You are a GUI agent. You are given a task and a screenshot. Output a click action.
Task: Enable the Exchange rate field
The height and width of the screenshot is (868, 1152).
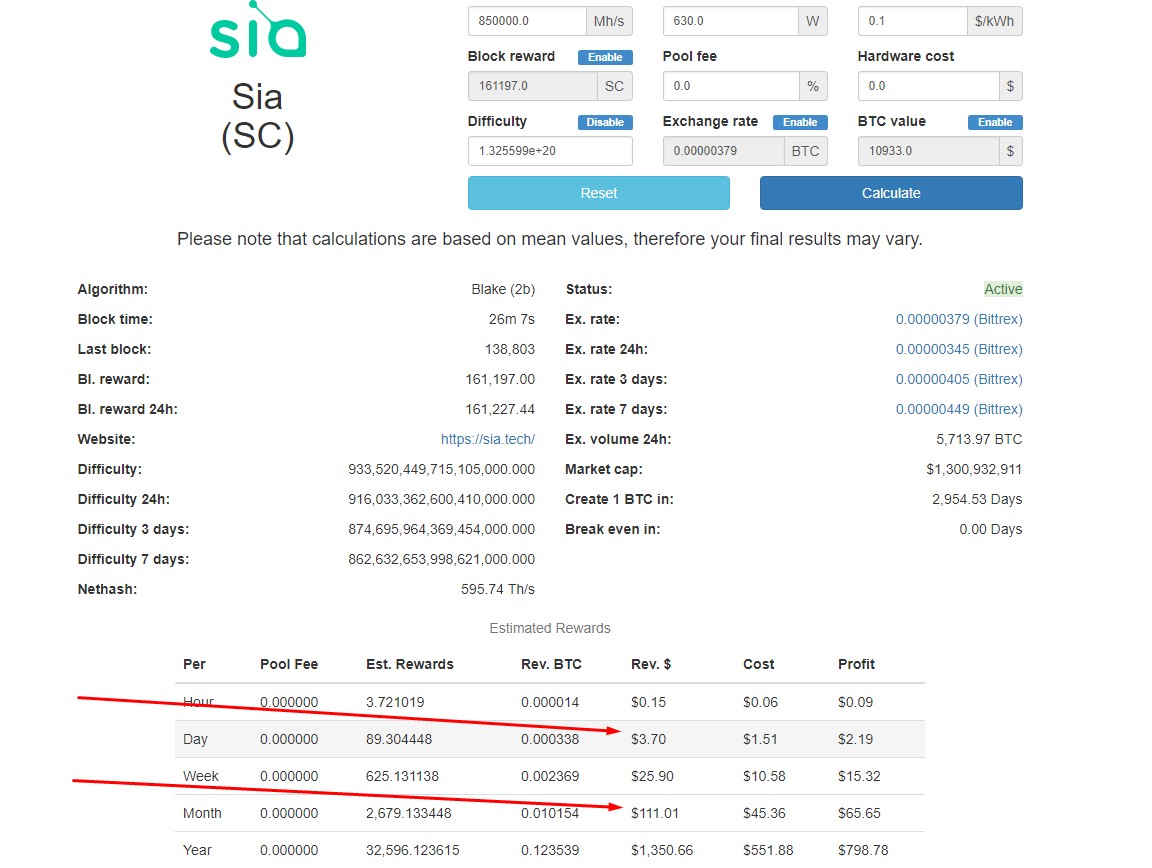pos(800,122)
